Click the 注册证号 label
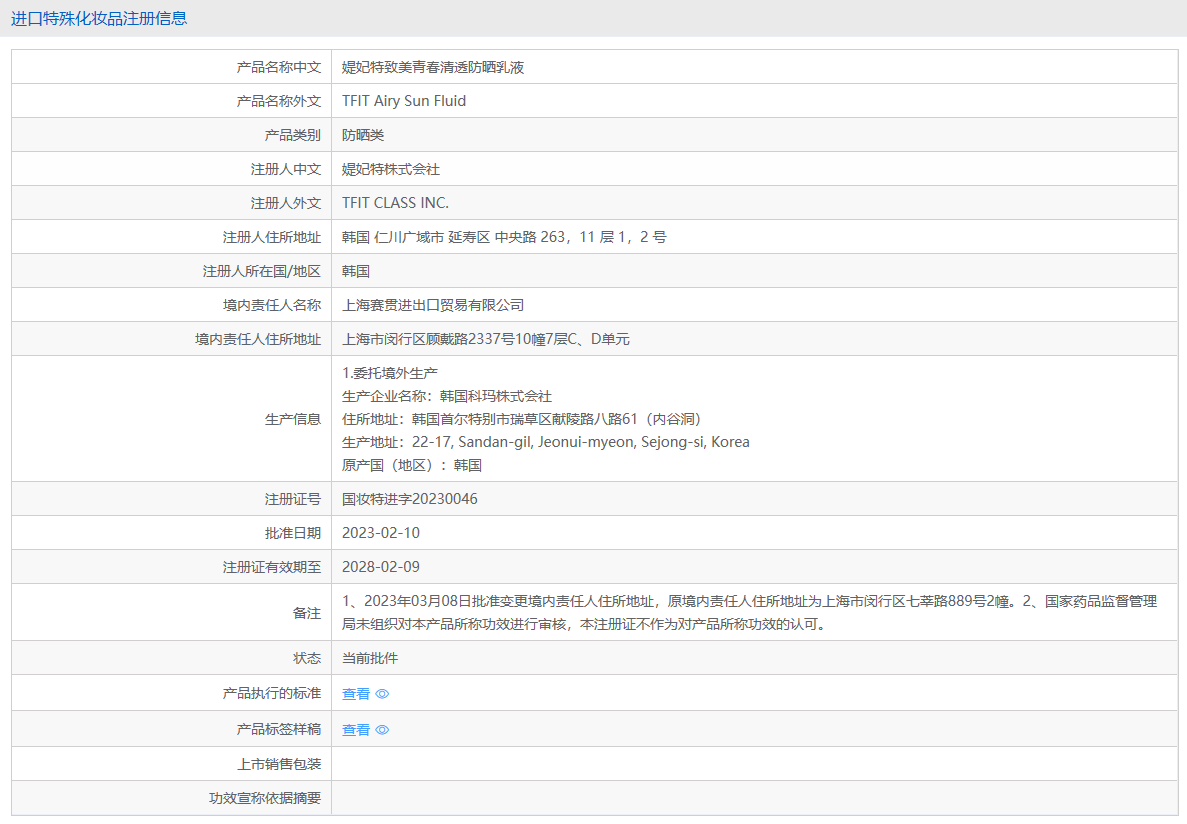The image size is (1187, 824). (x=293, y=499)
